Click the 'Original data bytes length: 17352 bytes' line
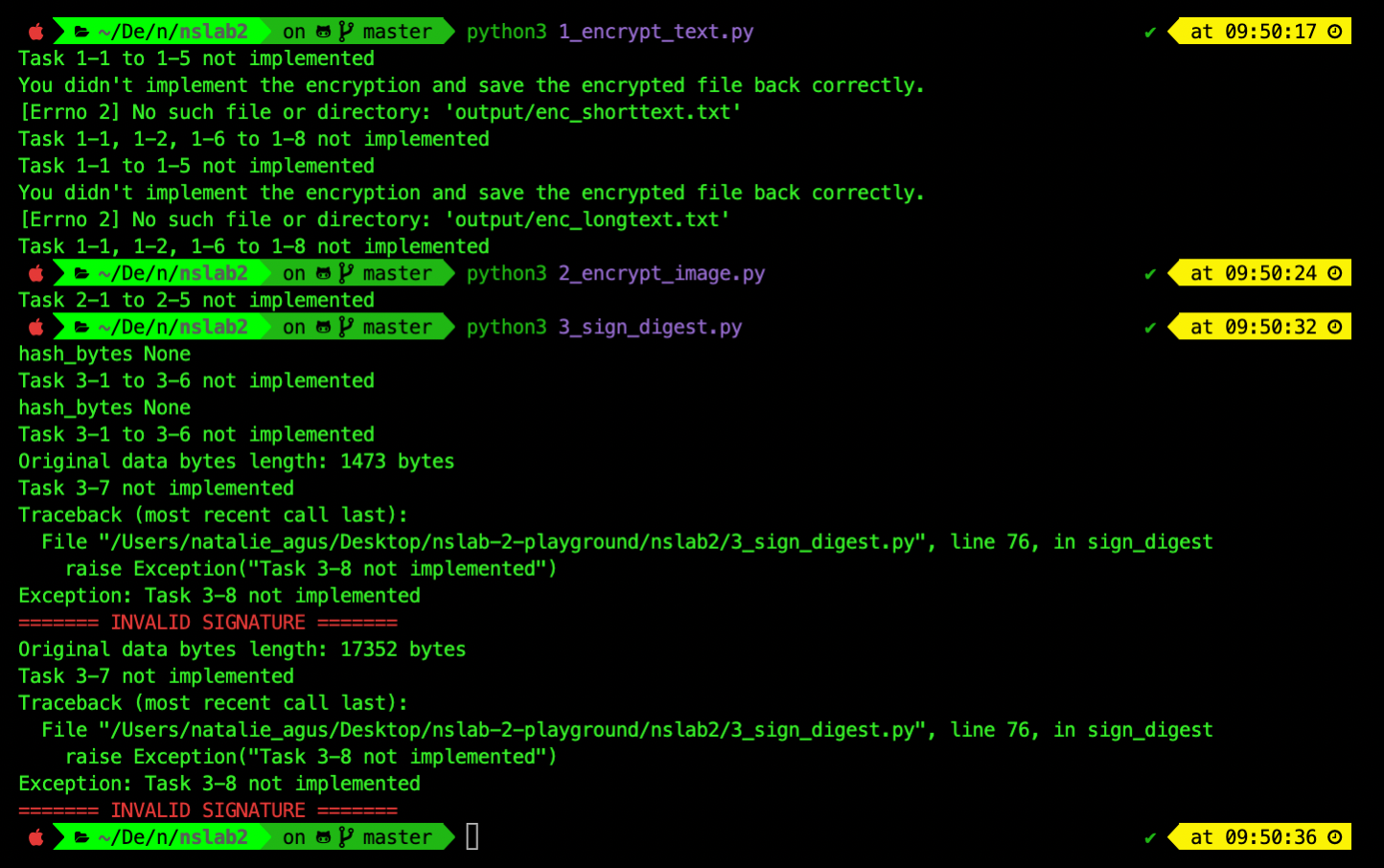Screen dimensions: 1384x868 pos(242,650)
